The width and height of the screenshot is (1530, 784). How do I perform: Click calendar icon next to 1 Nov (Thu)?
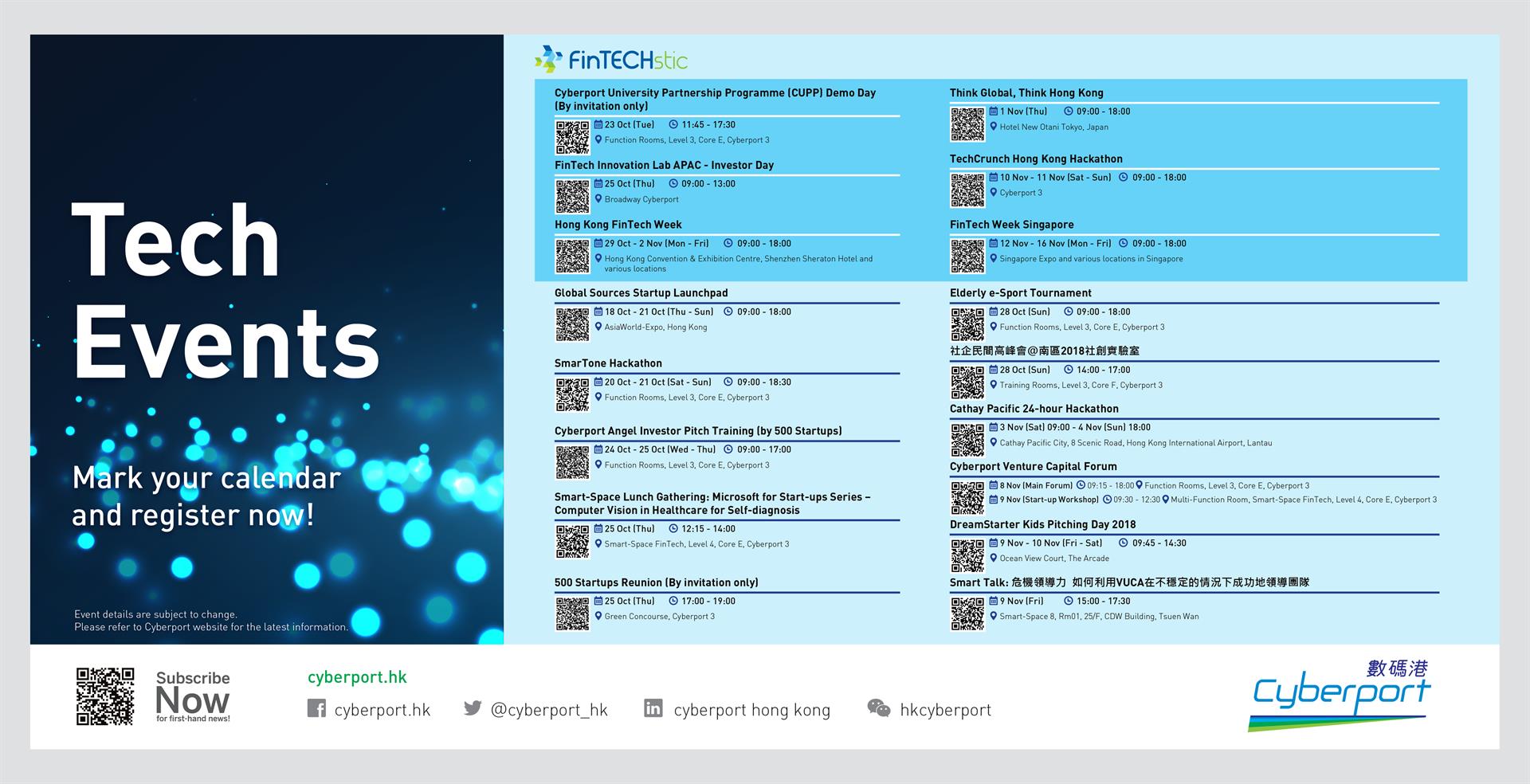pos(994,112)
